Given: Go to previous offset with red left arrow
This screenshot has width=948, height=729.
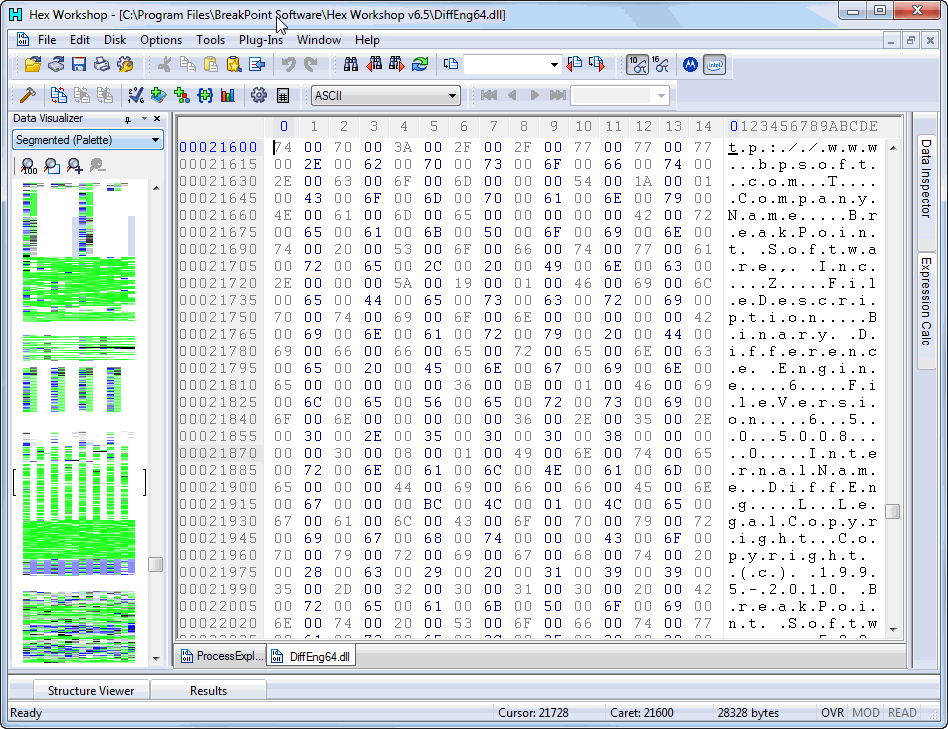Looking at the screenshot, I should coord(574,64).
